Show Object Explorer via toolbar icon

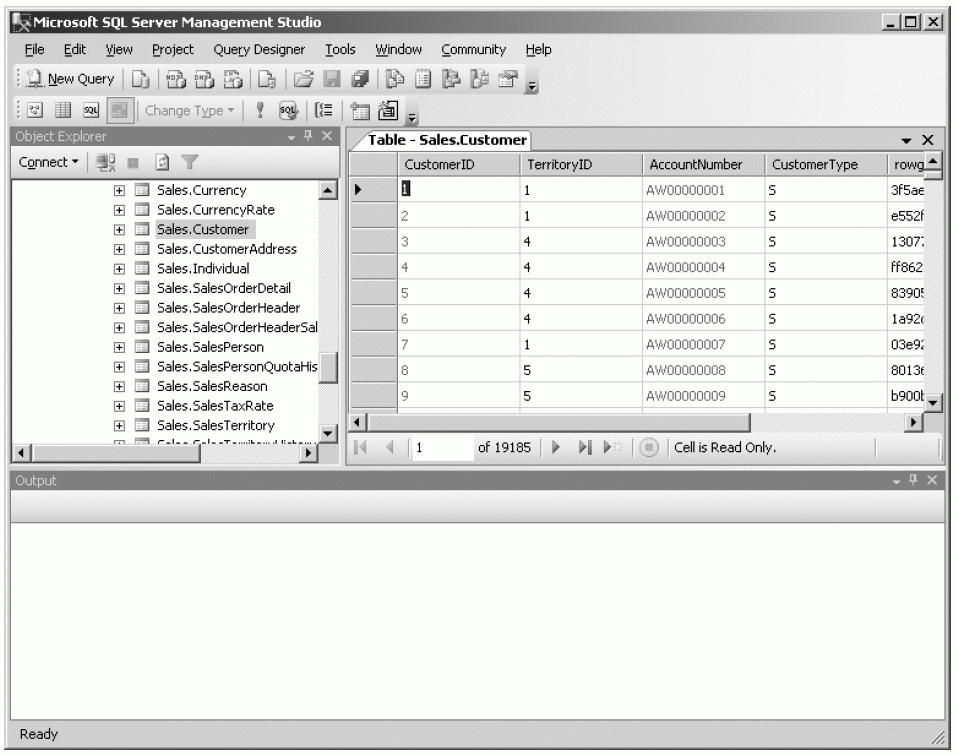[x=451, y=79]
